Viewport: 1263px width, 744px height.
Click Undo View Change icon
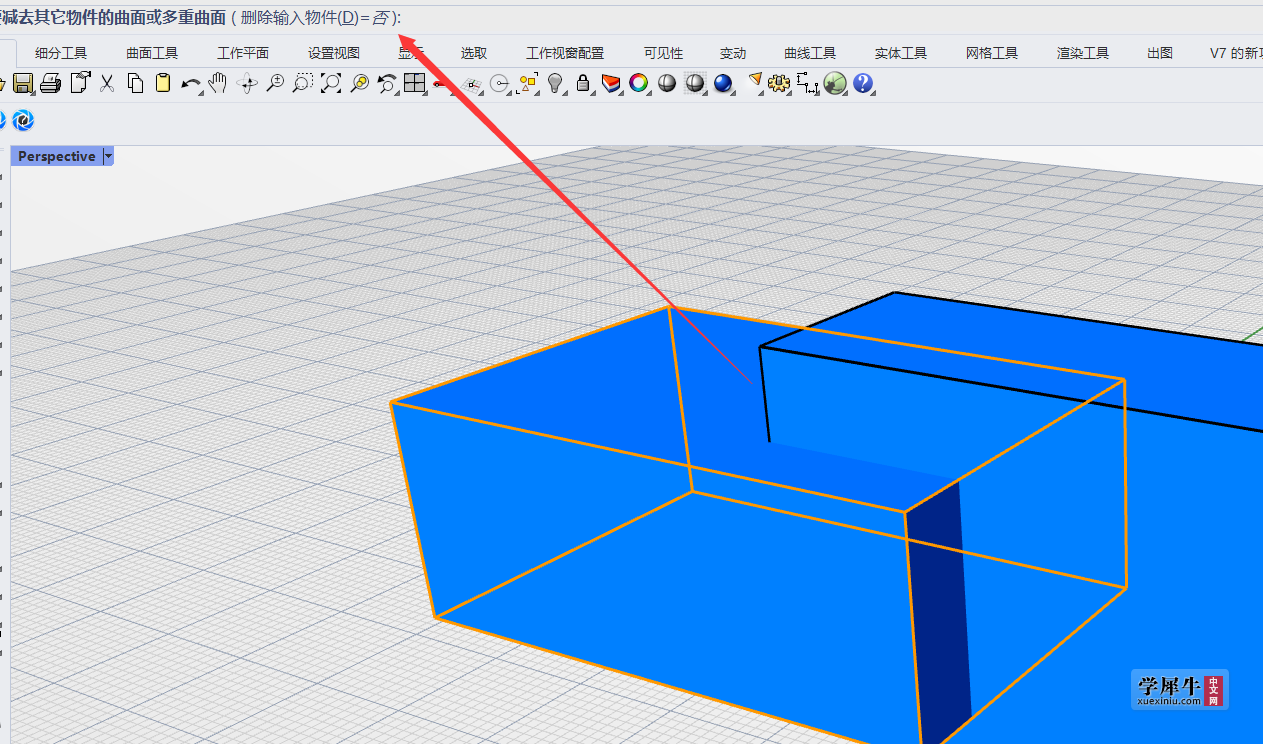click(387, 84)
